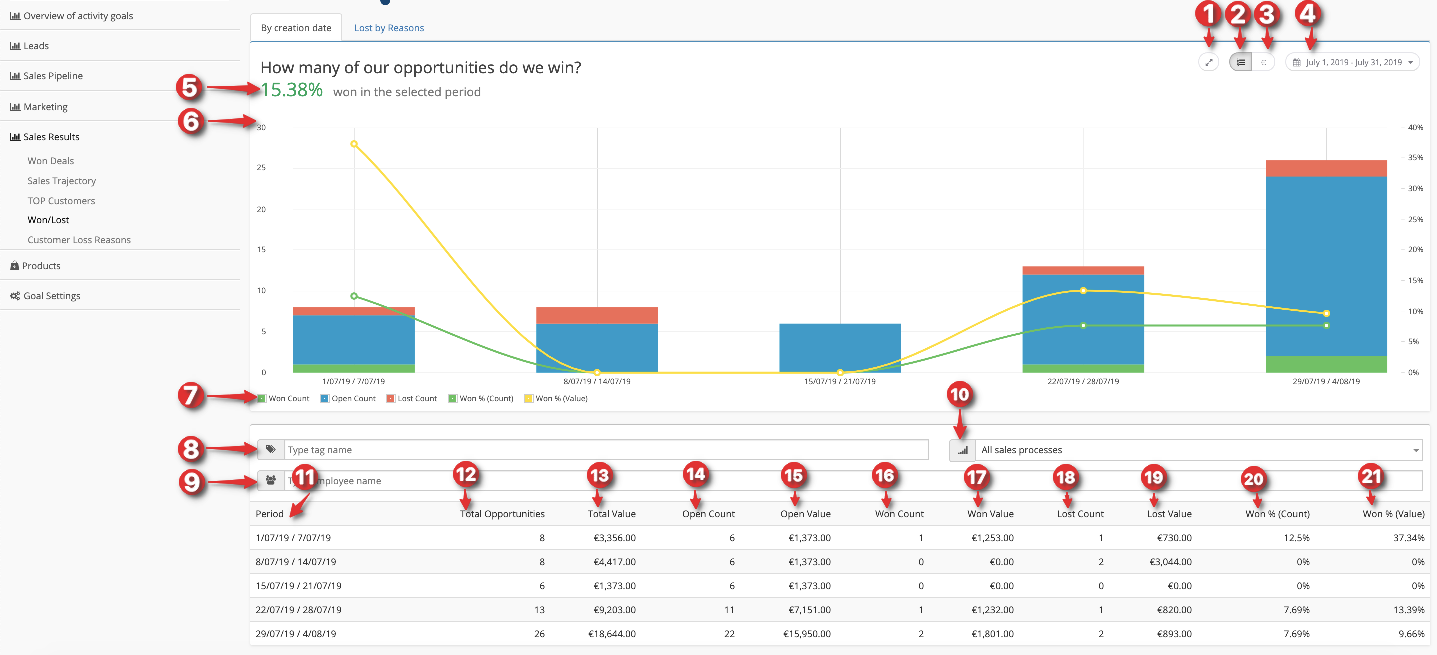Switch to the list view toggle button
Viewport: 1437px width, 655px height.
click(x=1240, y=62)
